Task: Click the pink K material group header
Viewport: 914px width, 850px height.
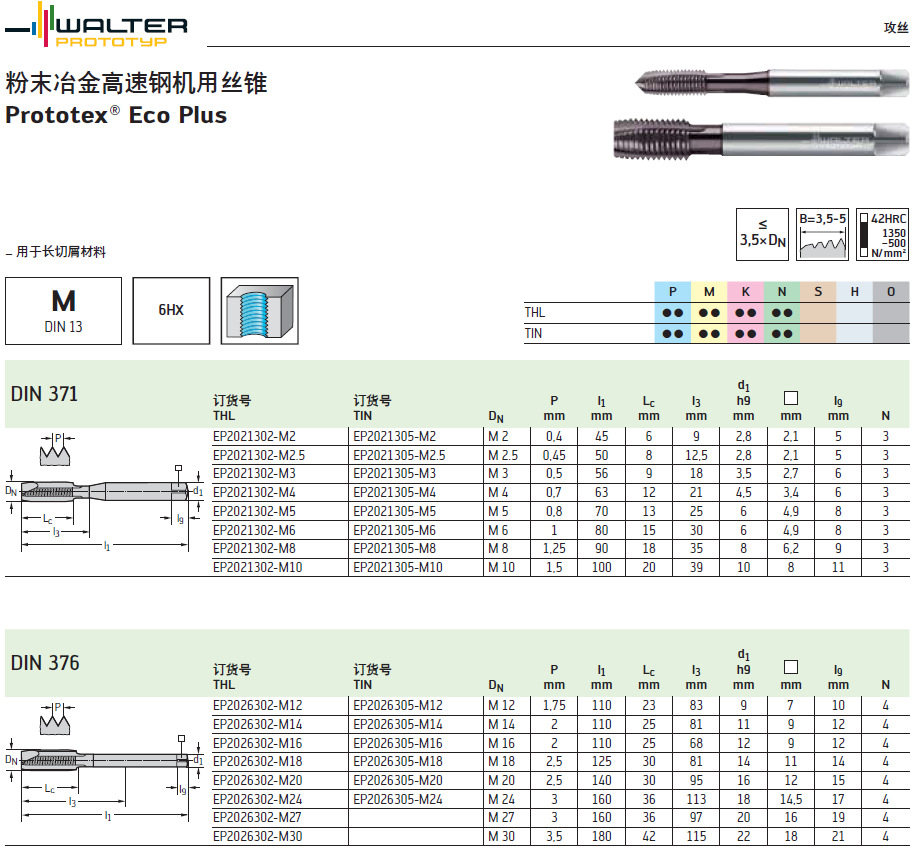Action: click(746, 291)
